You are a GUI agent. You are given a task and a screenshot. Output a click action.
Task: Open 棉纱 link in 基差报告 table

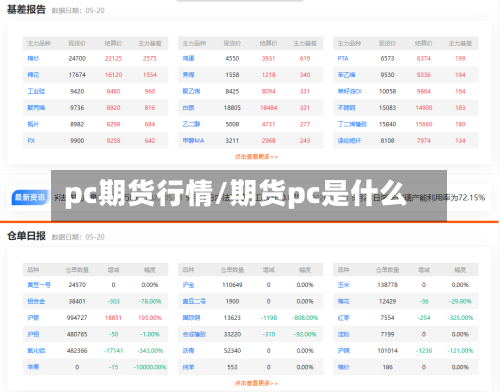[33, 58]
